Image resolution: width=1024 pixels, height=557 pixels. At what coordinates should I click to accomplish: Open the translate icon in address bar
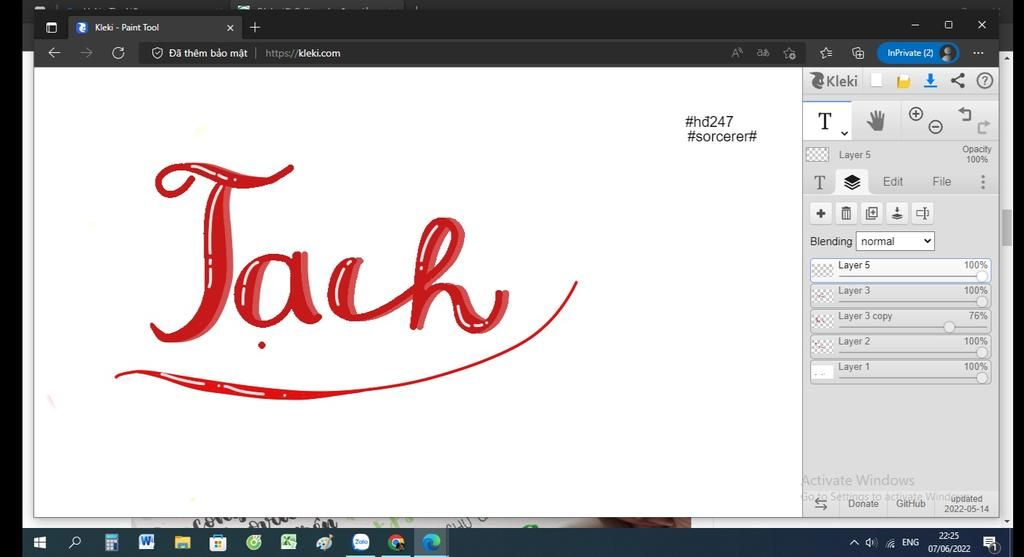coord(763,53)
